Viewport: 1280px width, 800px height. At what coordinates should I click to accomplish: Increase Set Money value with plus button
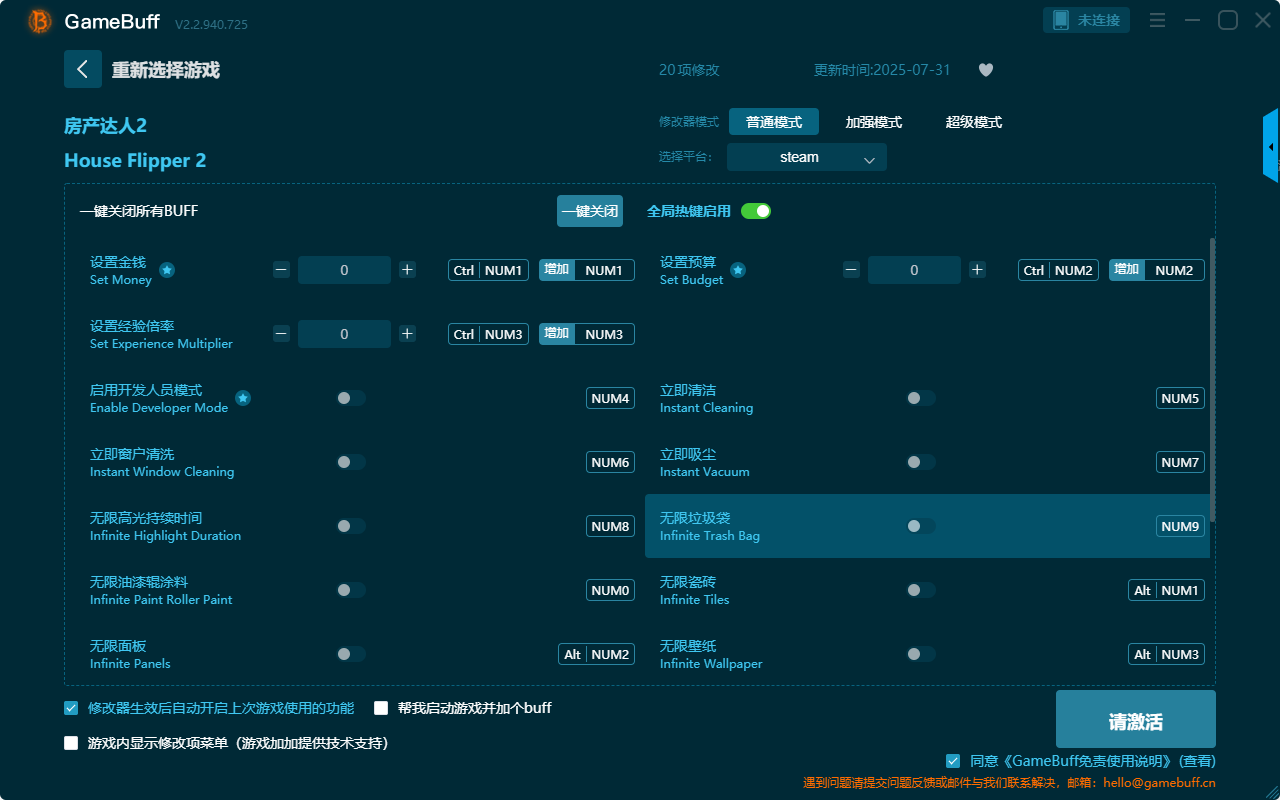[x=407, y=270]
